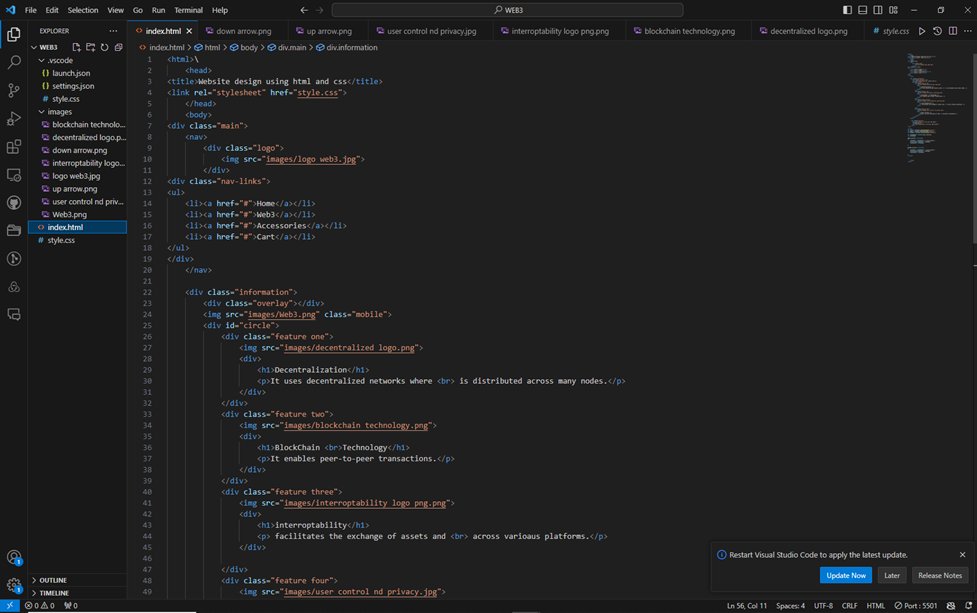Click the code minimap

pyautogui.click(x=936, y=107)
